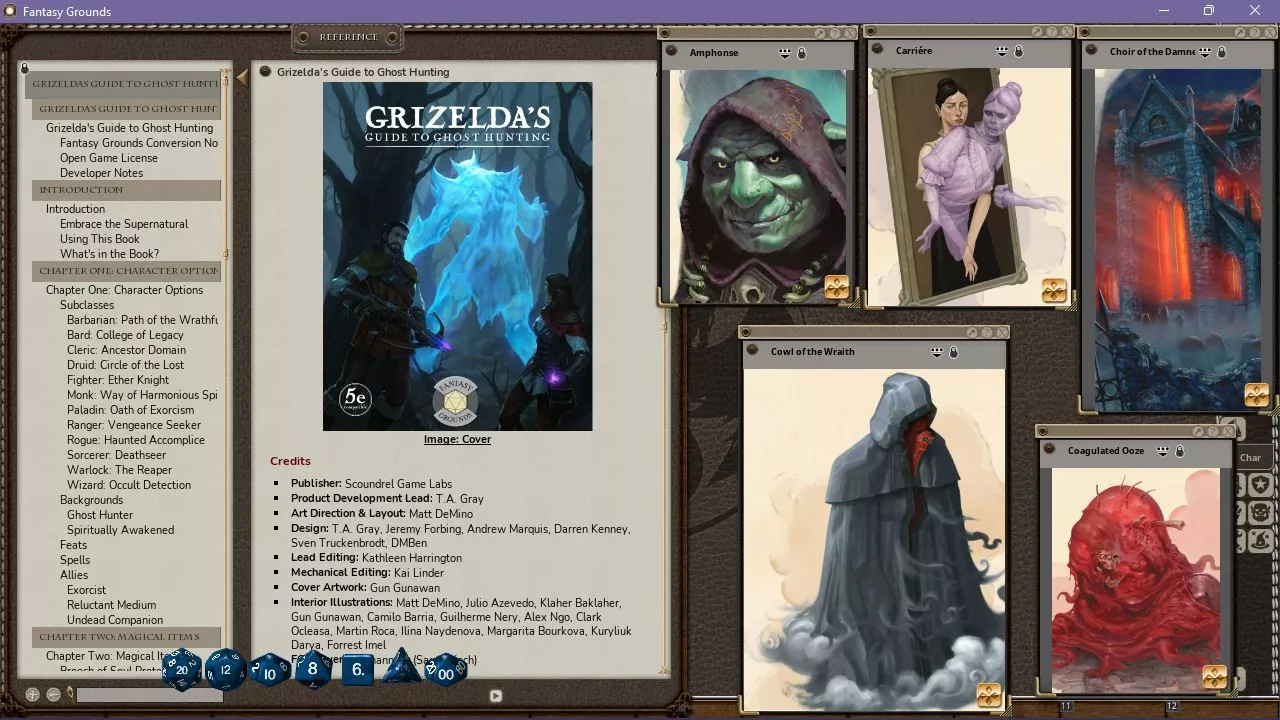
Task: Open share icon on Amphonse image
Action: (x=786, y=53)
